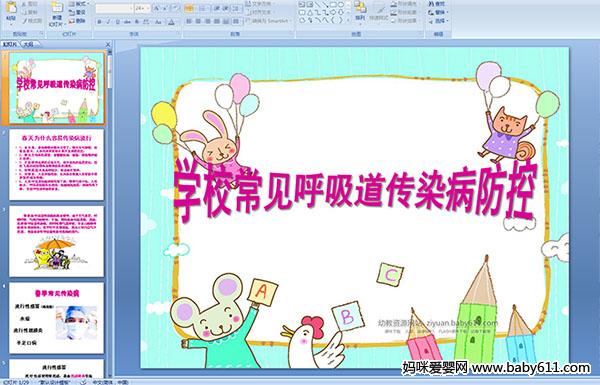Open the Replace (替换) dropdown

coord(438,12)
